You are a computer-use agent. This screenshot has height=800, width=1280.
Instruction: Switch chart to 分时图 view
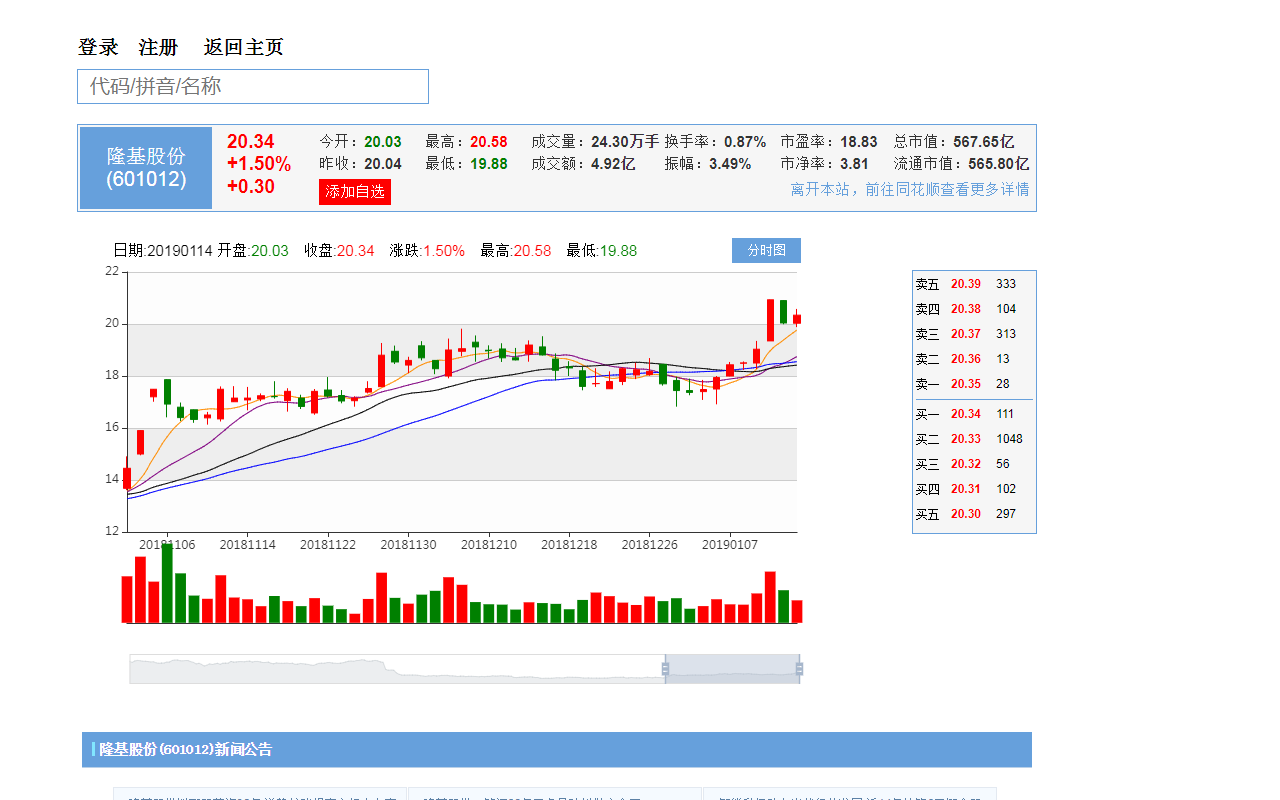click(x=766, y=250)
